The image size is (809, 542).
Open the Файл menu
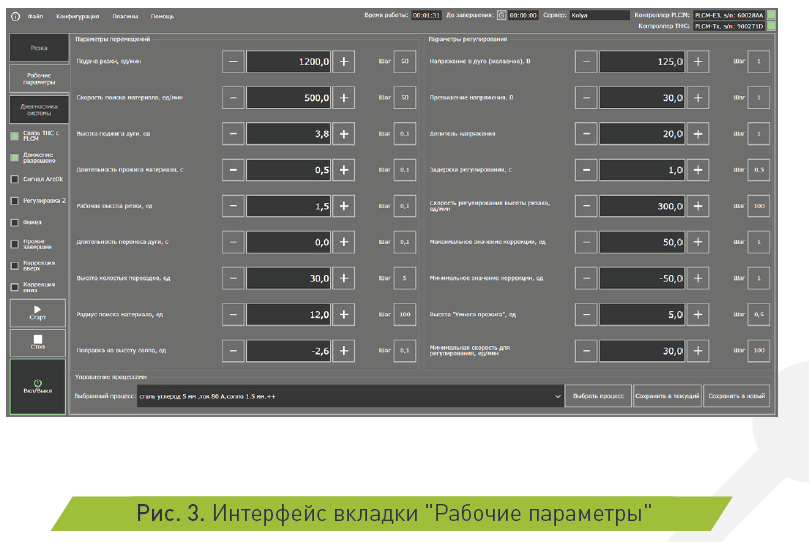pos(35,17)
